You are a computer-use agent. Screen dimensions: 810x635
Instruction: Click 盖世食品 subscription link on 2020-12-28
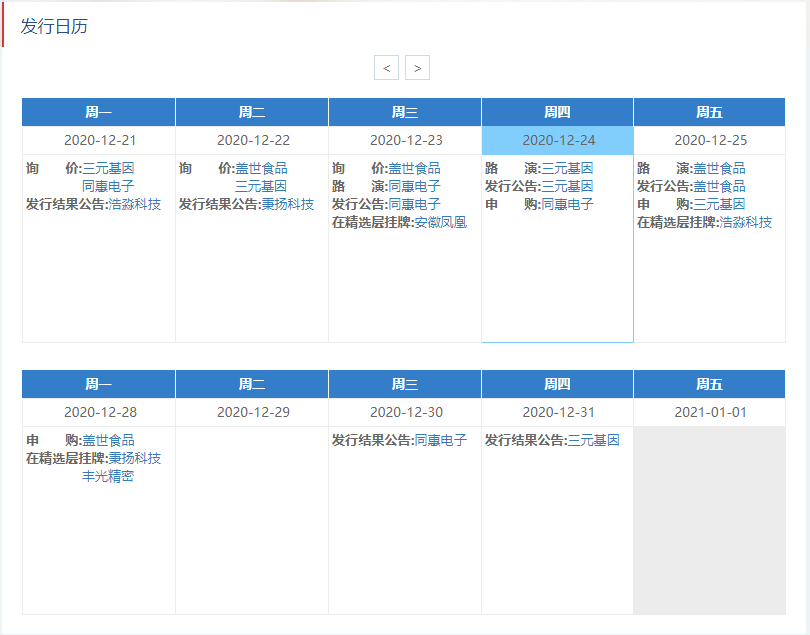click(x=108, y=440)
